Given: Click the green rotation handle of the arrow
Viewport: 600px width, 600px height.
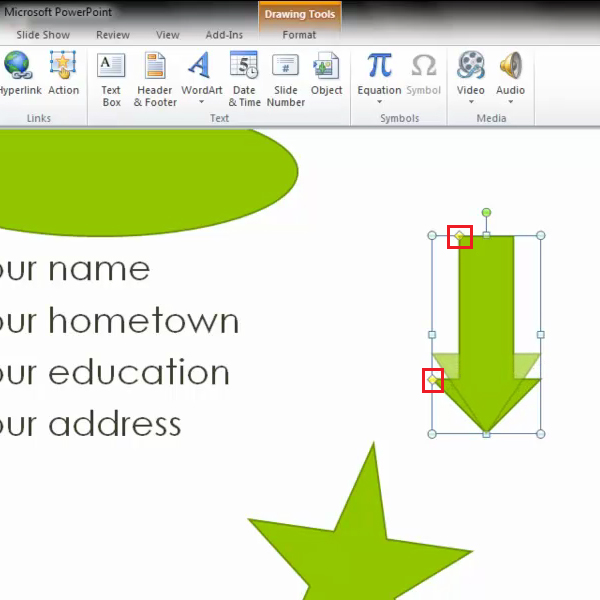Looking at the screenshot, I should pyautogui.click(x=486, y=212).
